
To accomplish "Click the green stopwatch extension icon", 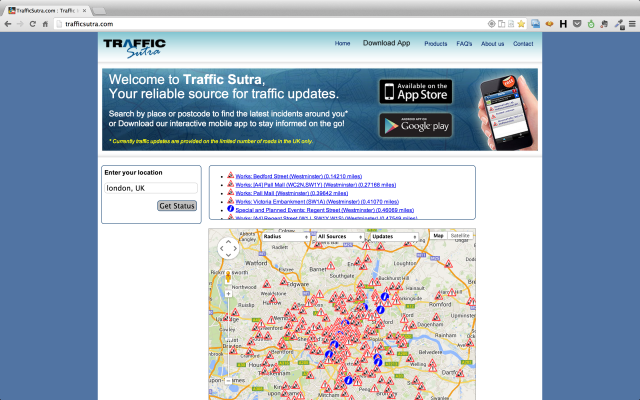I will (x=591, y=24).
